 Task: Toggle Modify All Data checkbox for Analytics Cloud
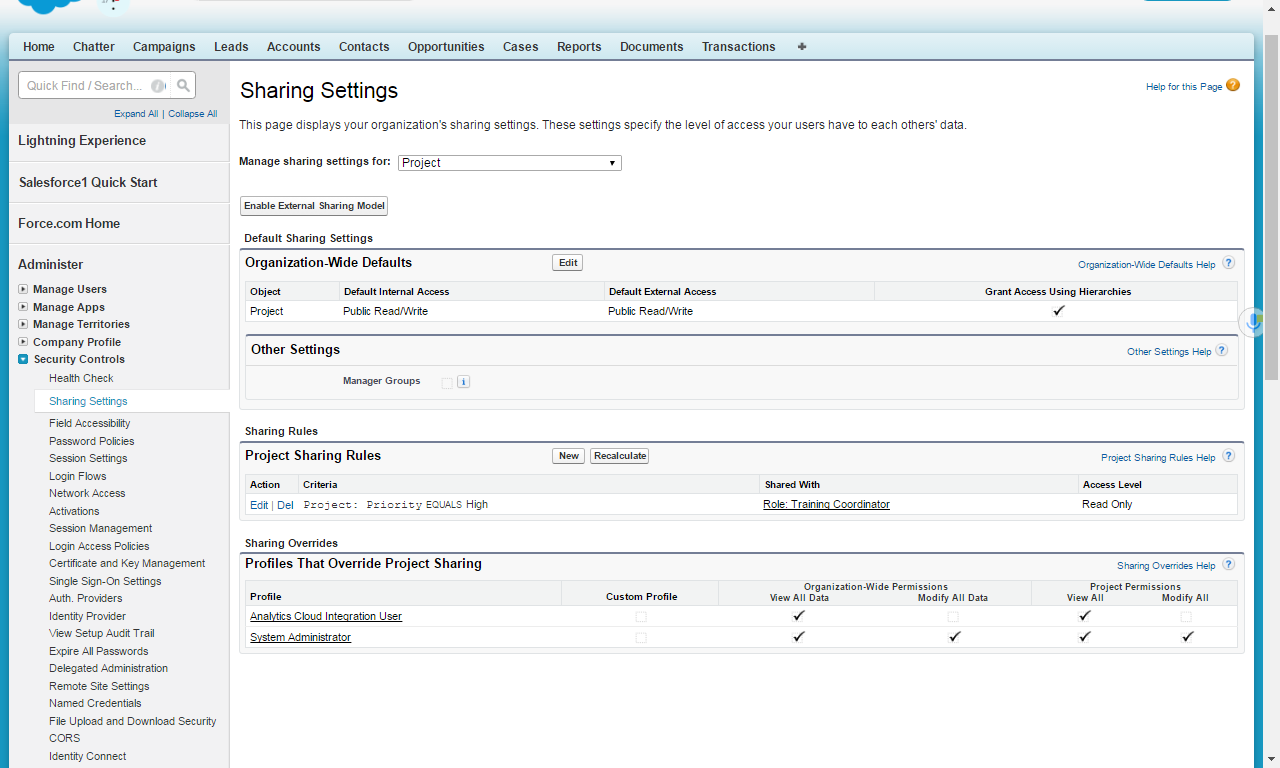[953, 617]
